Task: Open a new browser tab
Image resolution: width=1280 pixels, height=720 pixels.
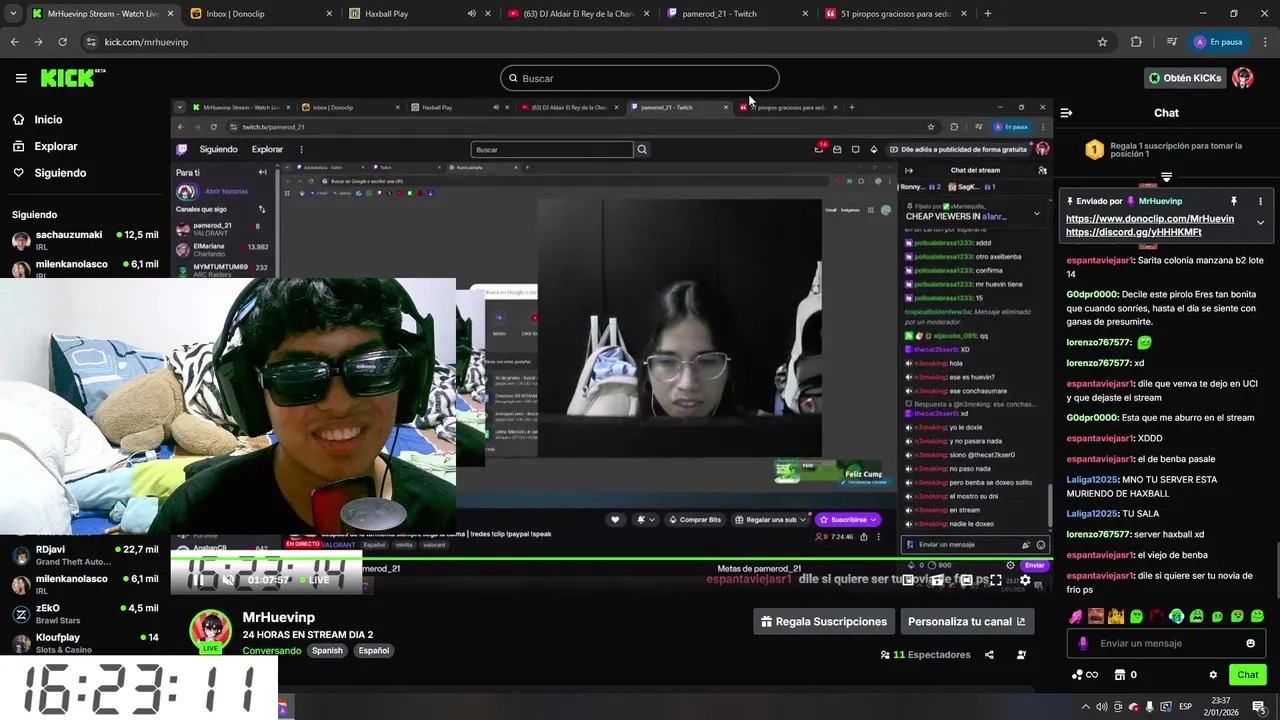Action: [988, 14]
